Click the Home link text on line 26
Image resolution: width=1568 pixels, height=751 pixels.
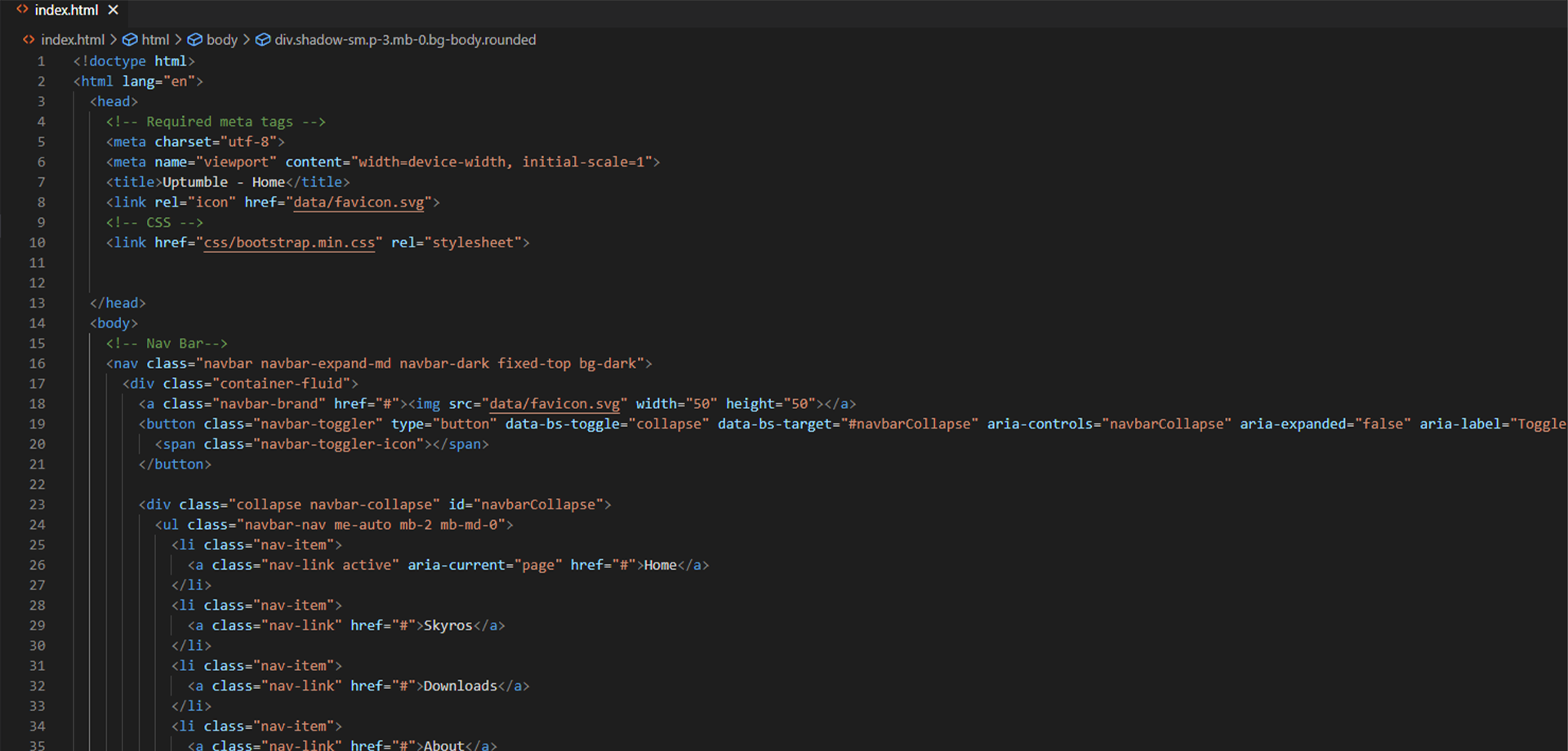(660, 565)
